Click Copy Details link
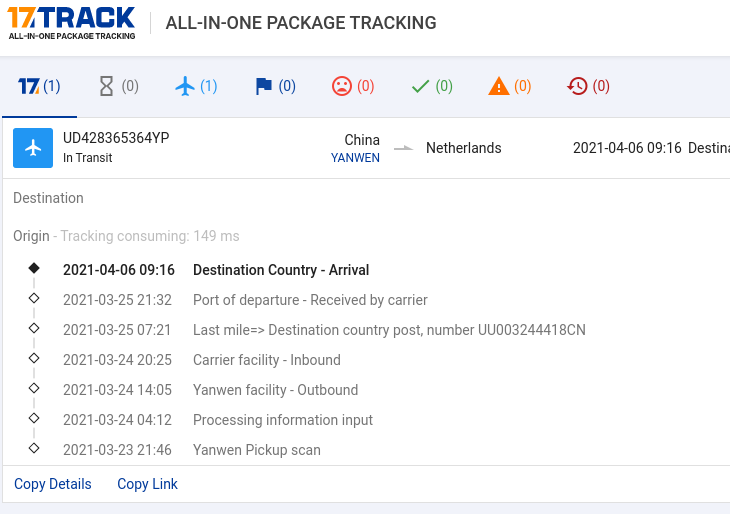Image resolution: width=730 pixels, height=514 pixels. point(53,484)
